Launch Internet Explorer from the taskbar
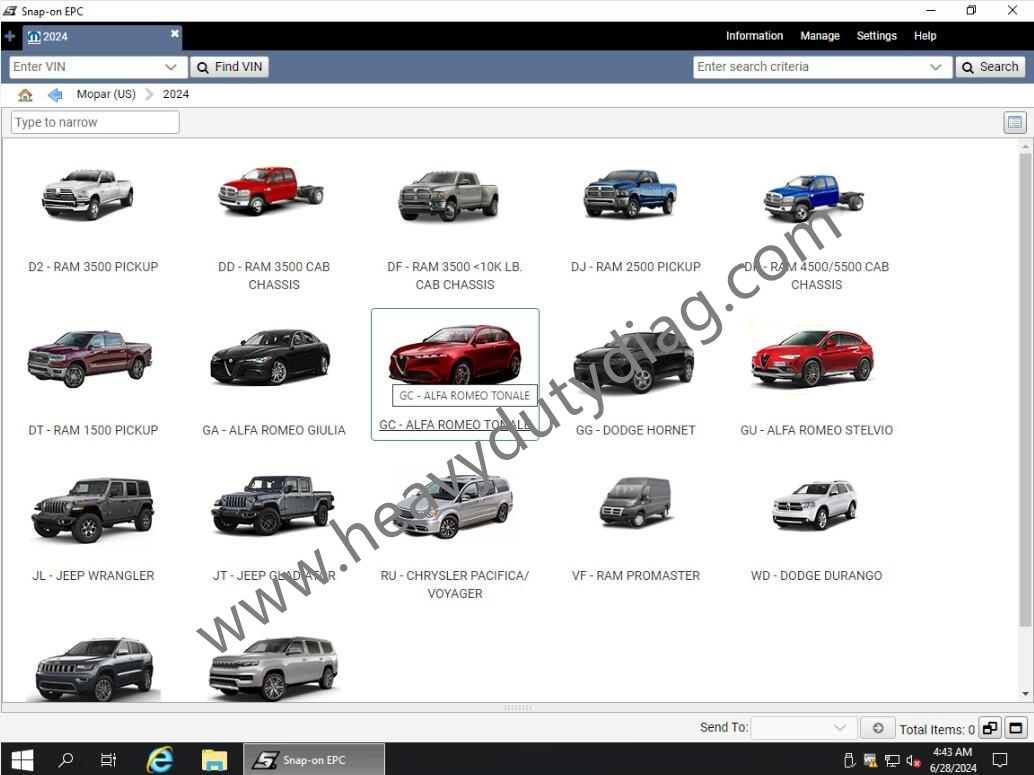The image size is (1034, 775). click(x=160, y=760)
